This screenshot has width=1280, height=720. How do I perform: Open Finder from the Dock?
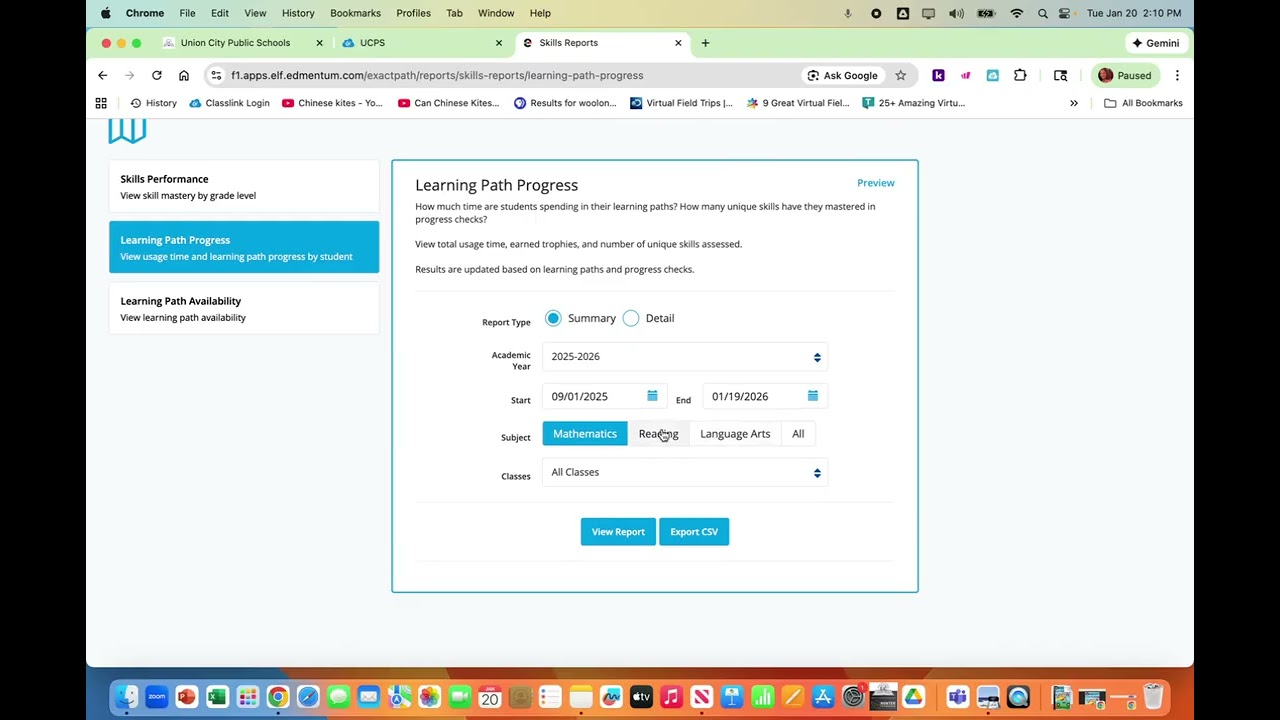click(x=126, y=697)
